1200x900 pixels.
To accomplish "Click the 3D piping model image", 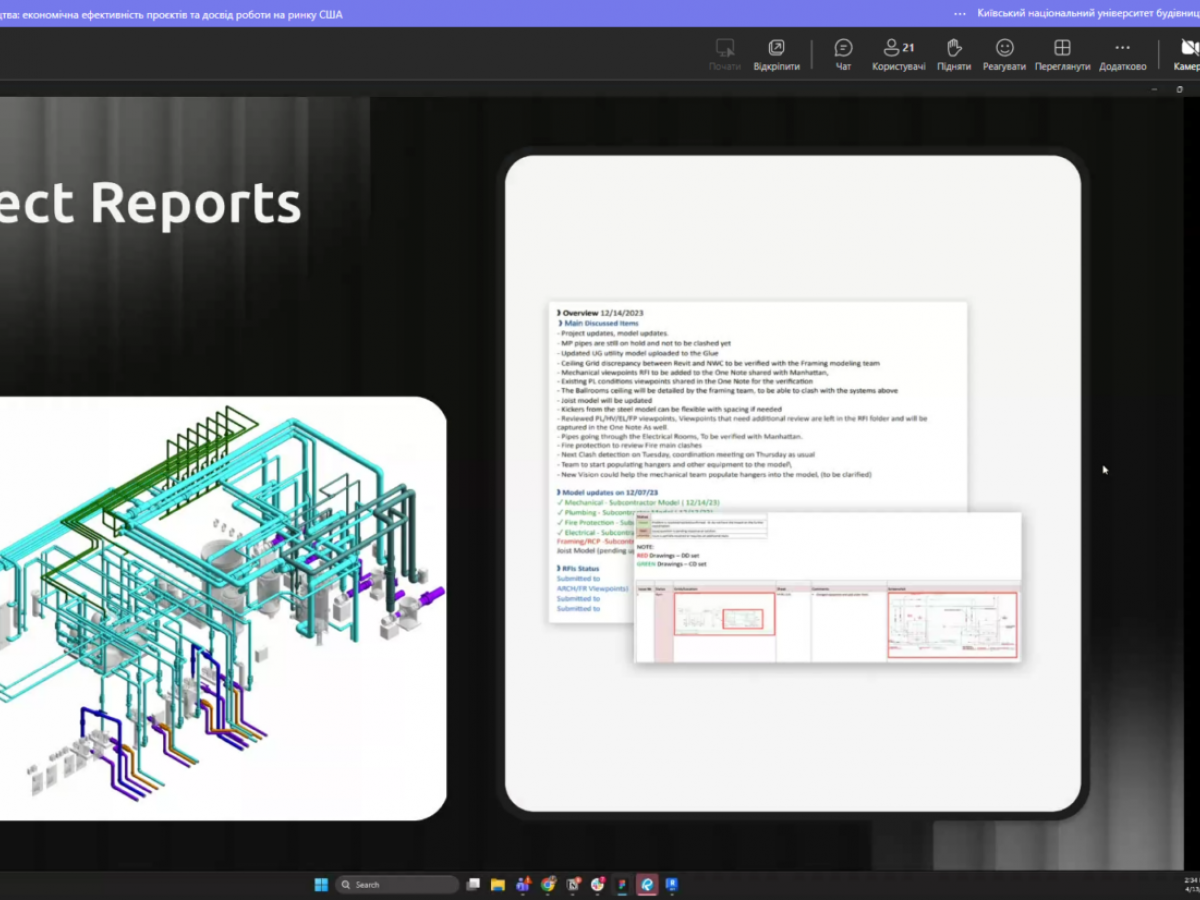I will 222,607.
